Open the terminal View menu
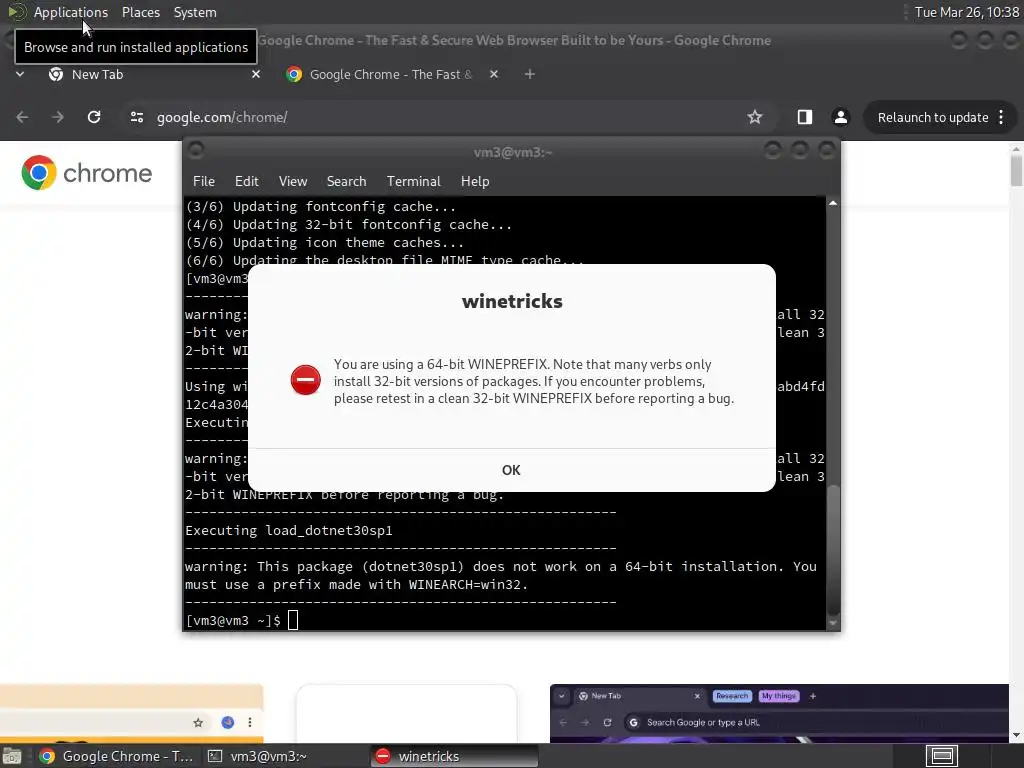 pos(293,182)
